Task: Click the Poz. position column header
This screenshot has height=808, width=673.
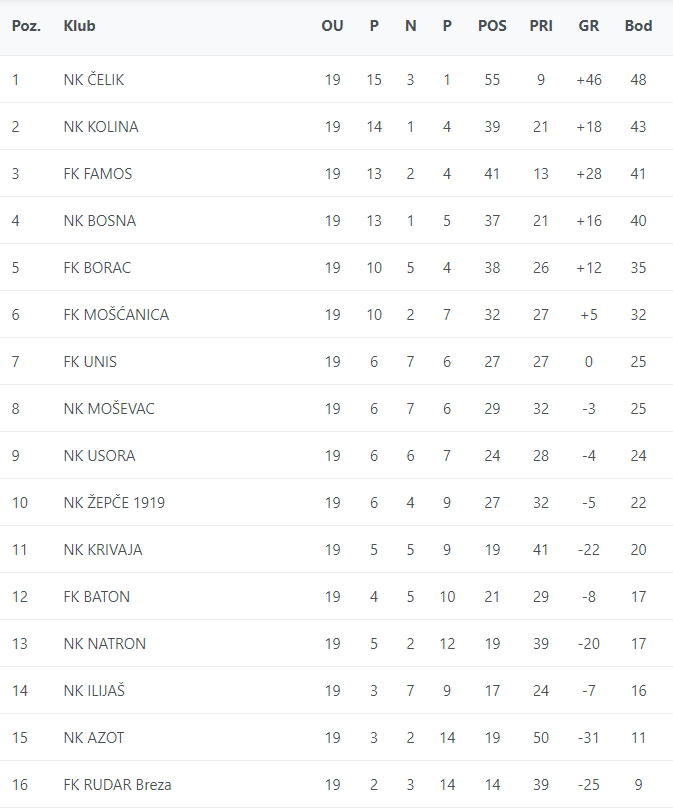Action: pyautogui.click(x=26, y=26)
